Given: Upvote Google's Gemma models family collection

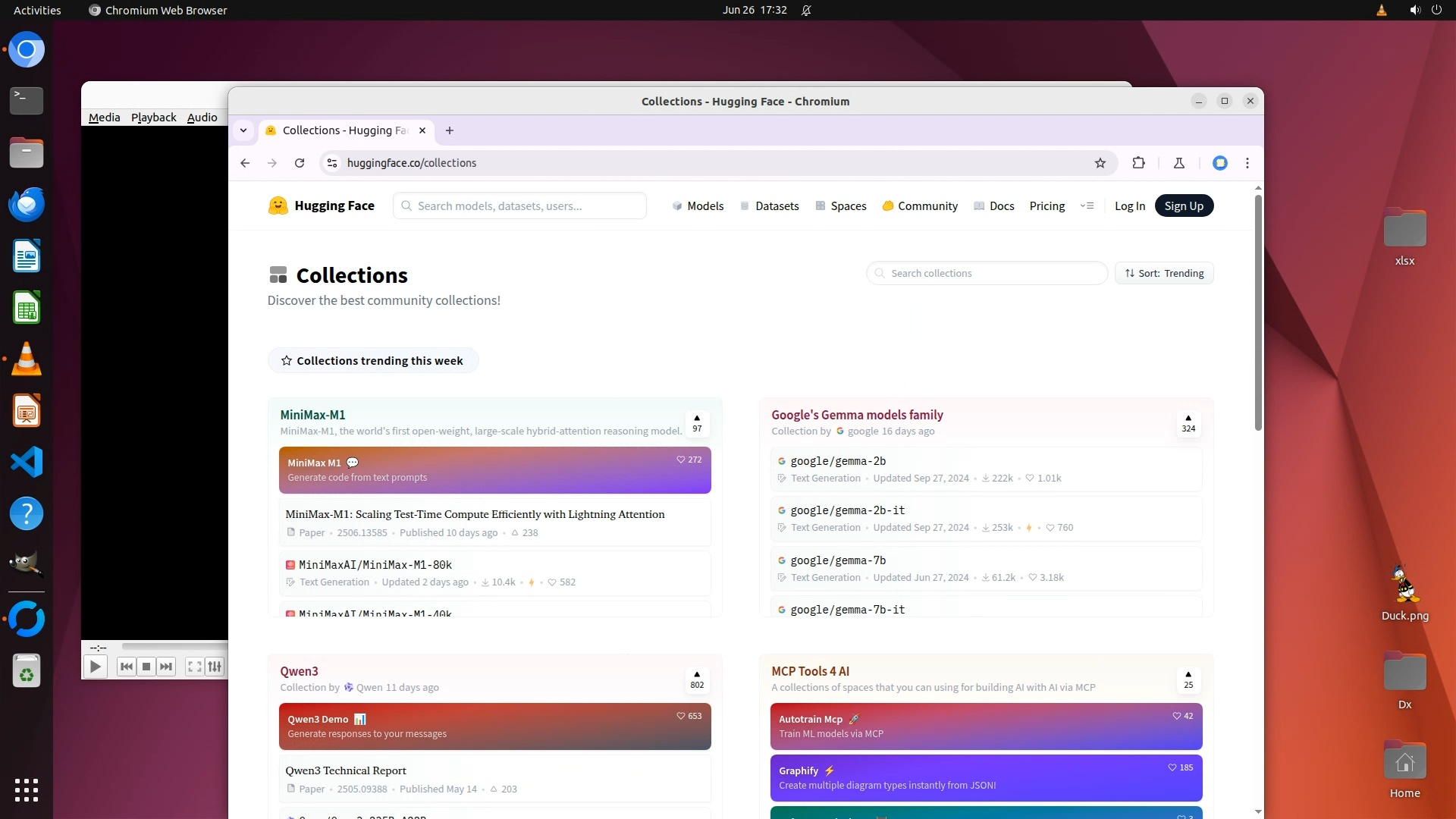Looking at the screenshot, I should pos(1188,423).
